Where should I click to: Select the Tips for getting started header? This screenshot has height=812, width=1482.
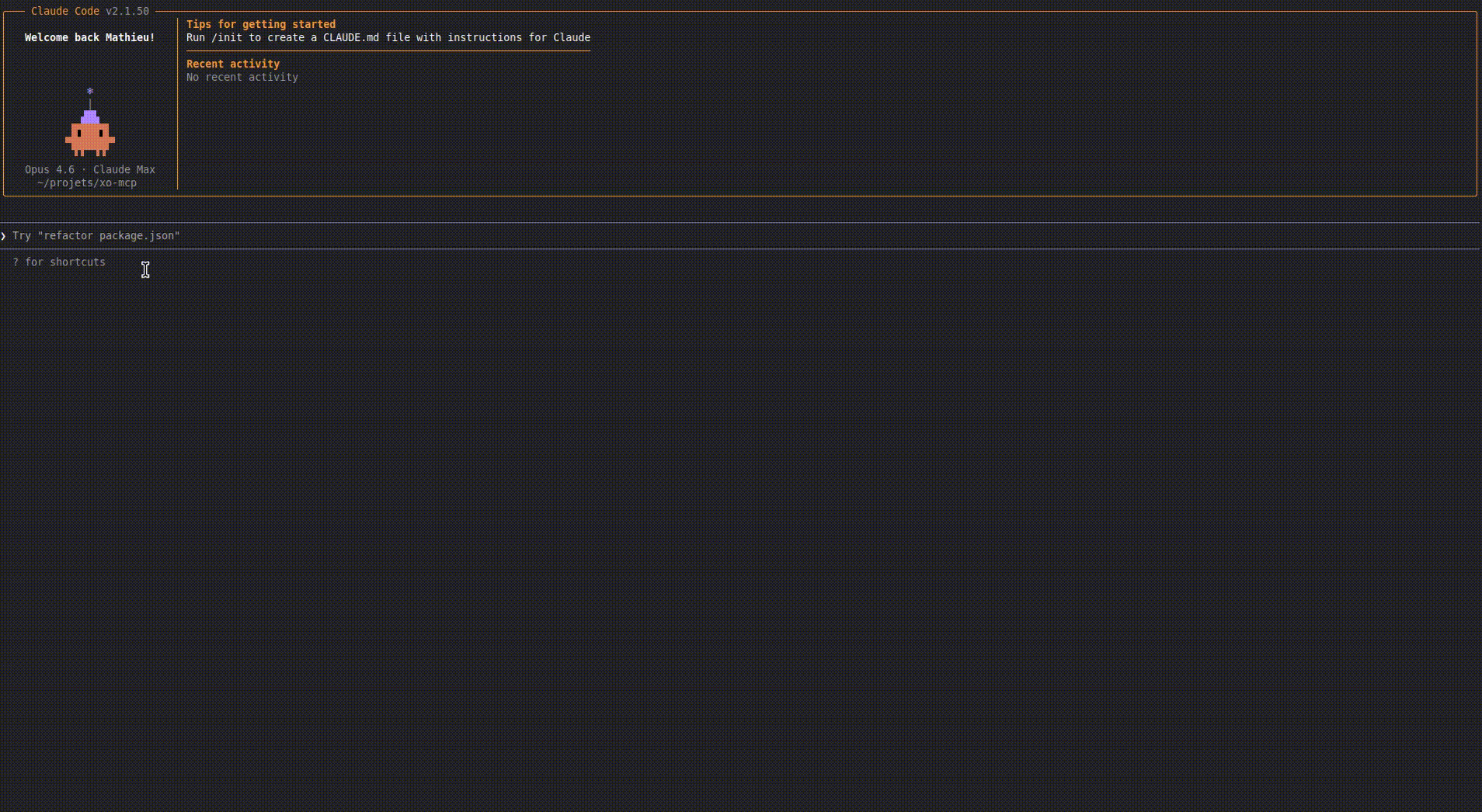click(x=261, y=24)
